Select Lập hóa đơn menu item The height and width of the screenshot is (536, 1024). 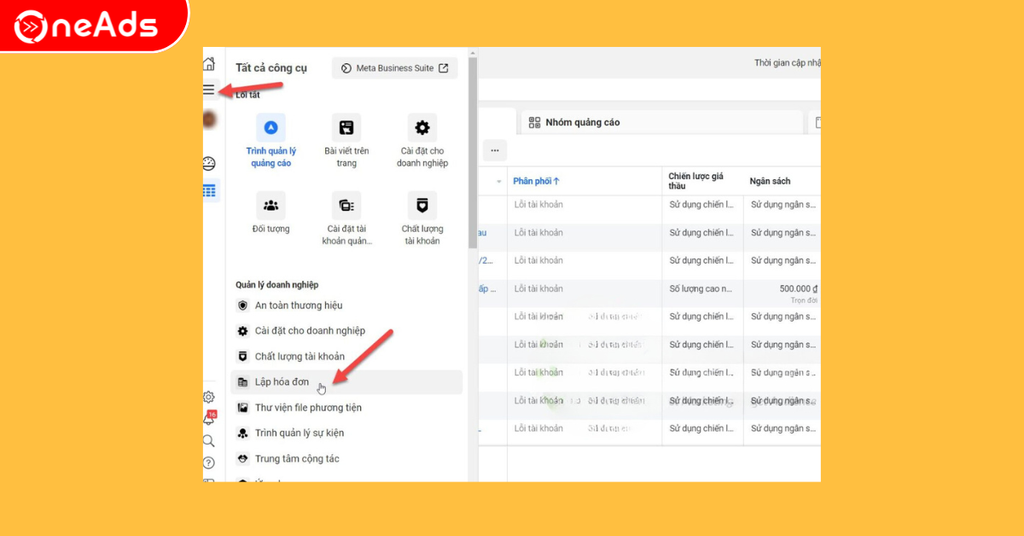[282, 382]
